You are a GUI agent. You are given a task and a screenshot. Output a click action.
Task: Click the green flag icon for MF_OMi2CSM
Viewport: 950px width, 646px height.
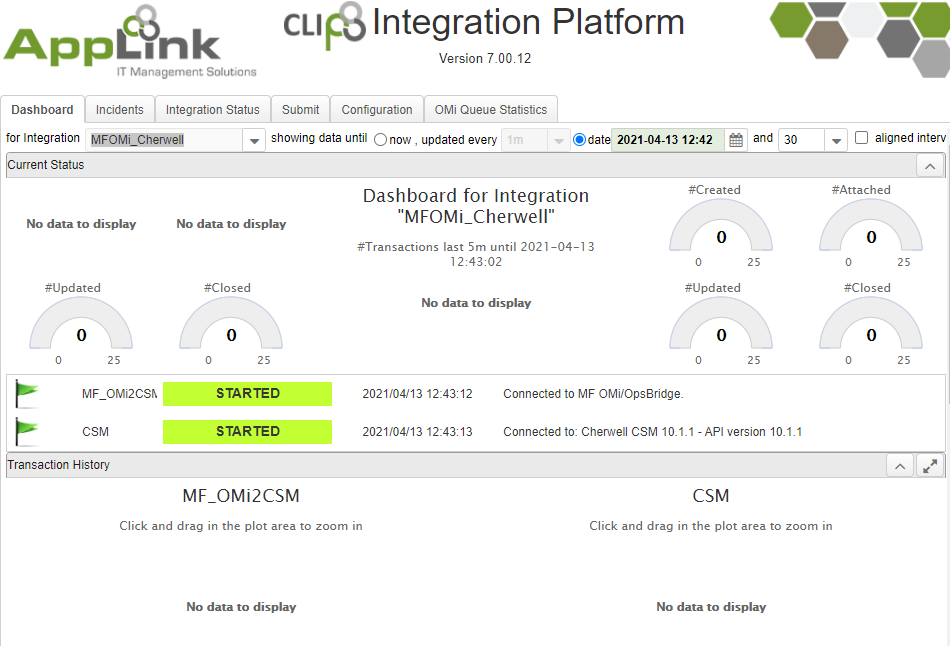[26, 394]
